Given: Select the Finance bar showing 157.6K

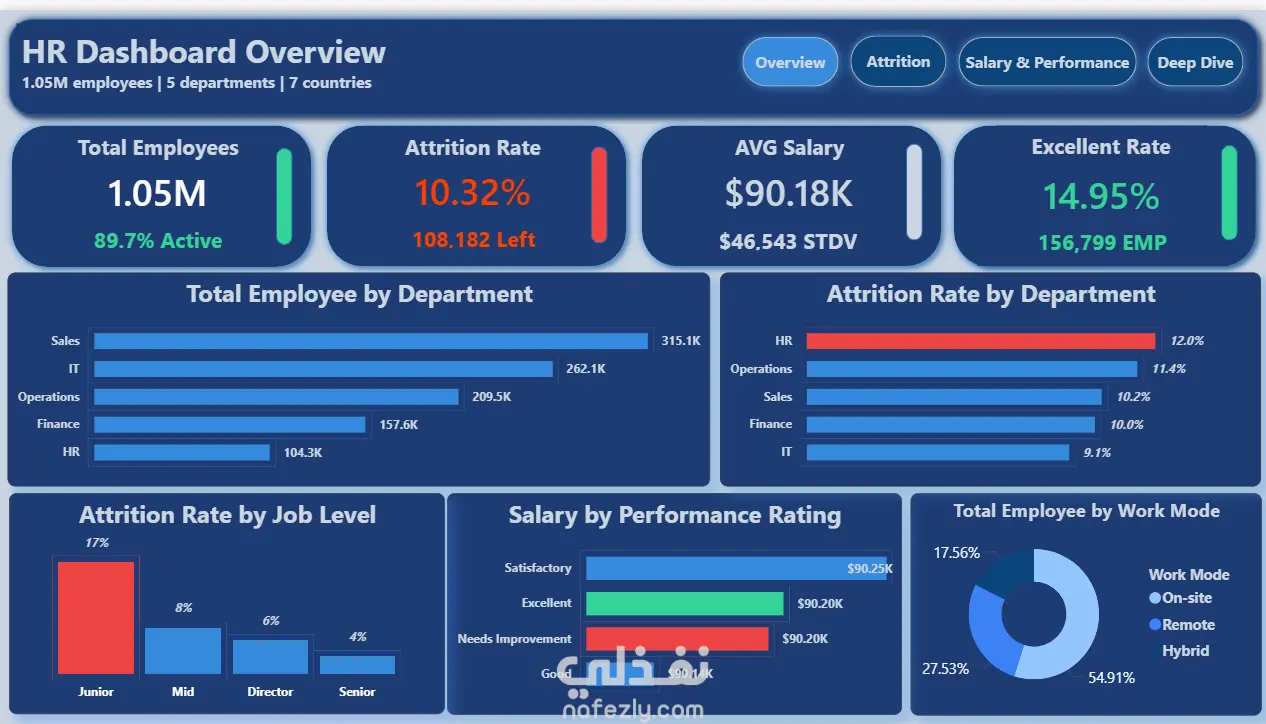Looking at the screenshot, I should tap(230, 425).
